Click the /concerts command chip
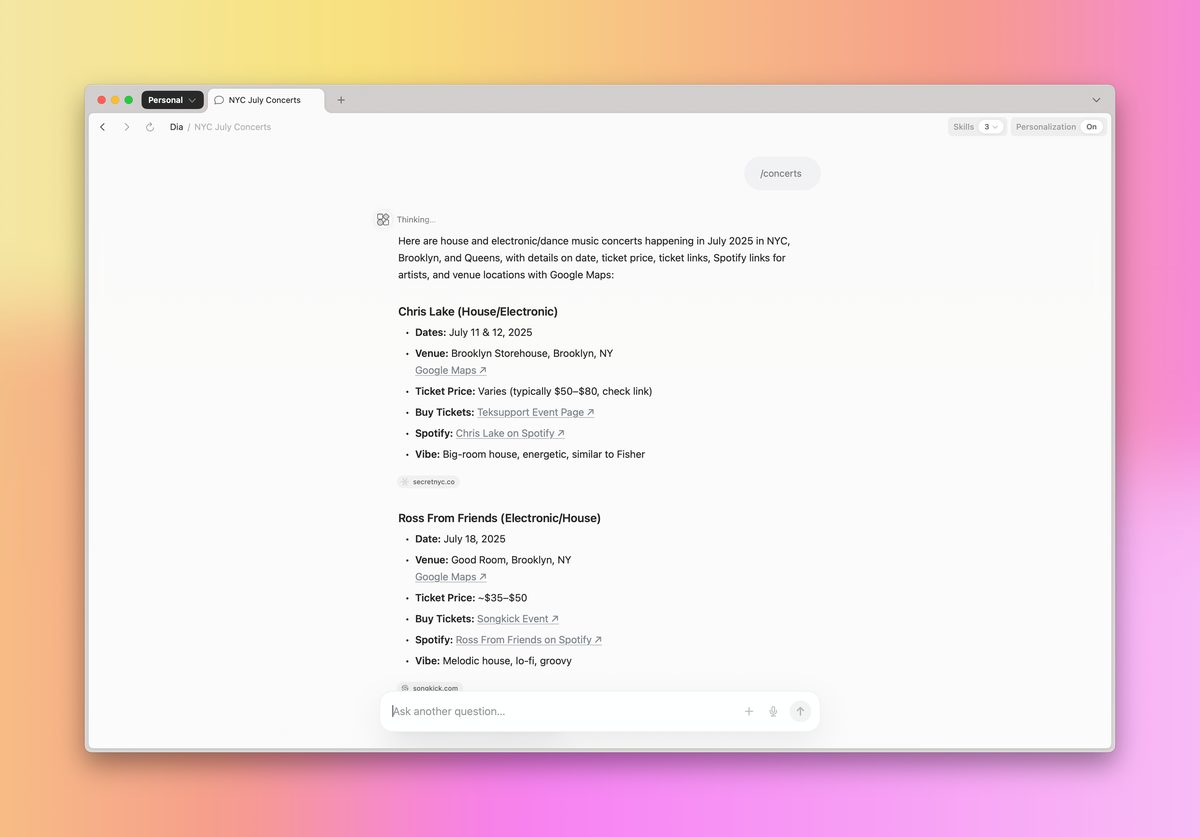The height and width of the screenshot is (837, 1200). click(x=782, y=173)
